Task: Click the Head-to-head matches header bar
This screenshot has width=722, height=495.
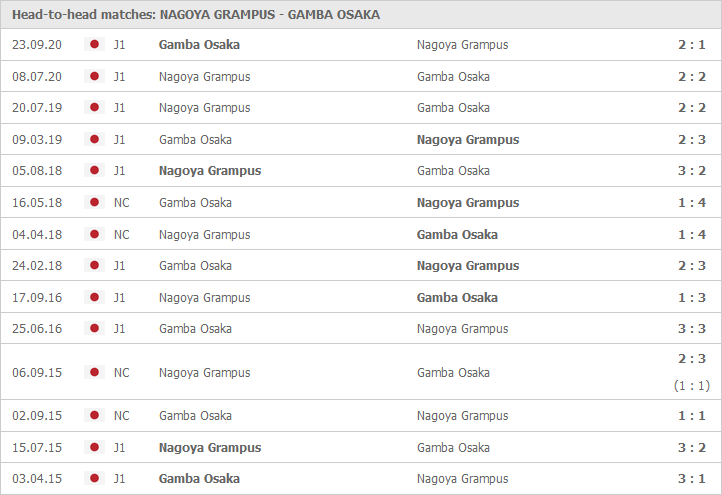Action: click(x=361, y=15)
